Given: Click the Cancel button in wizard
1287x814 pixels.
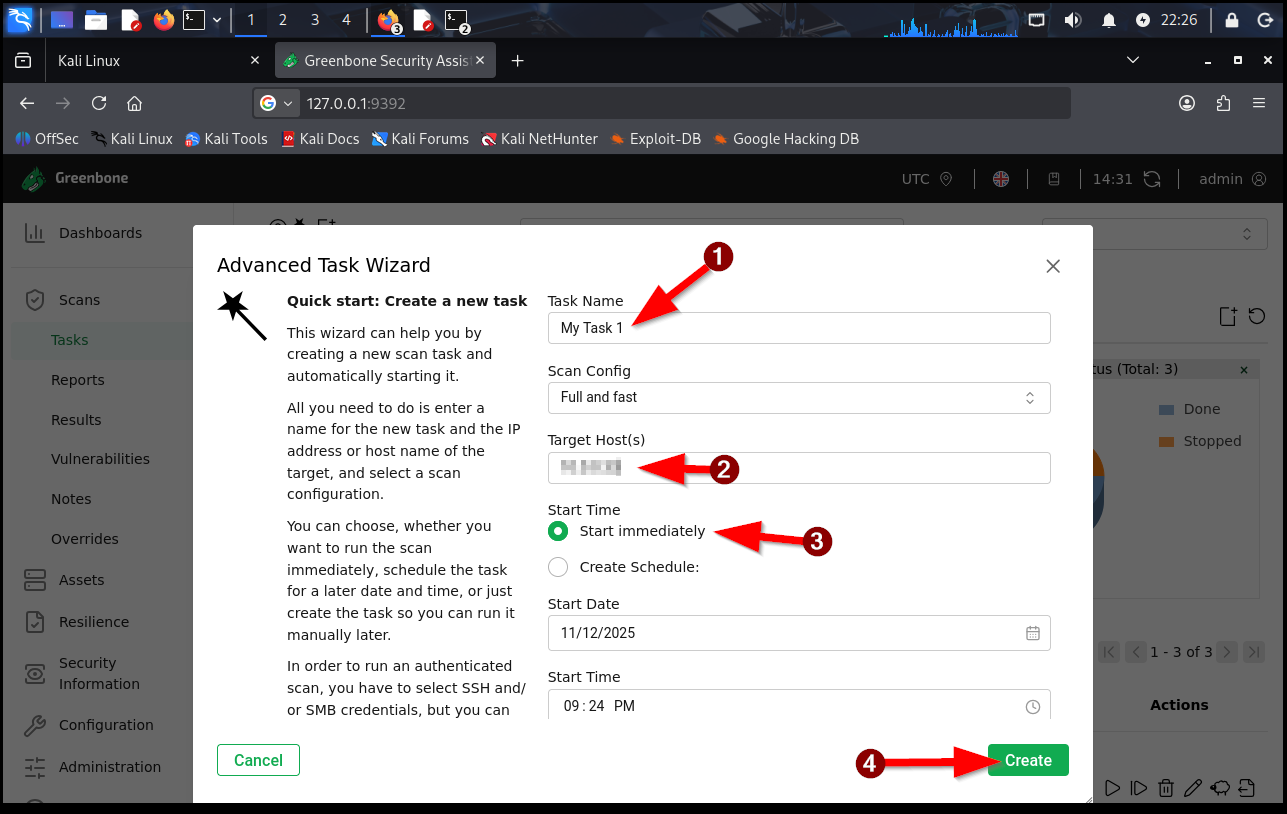Looking at the screenshot, I should [258, 760].
